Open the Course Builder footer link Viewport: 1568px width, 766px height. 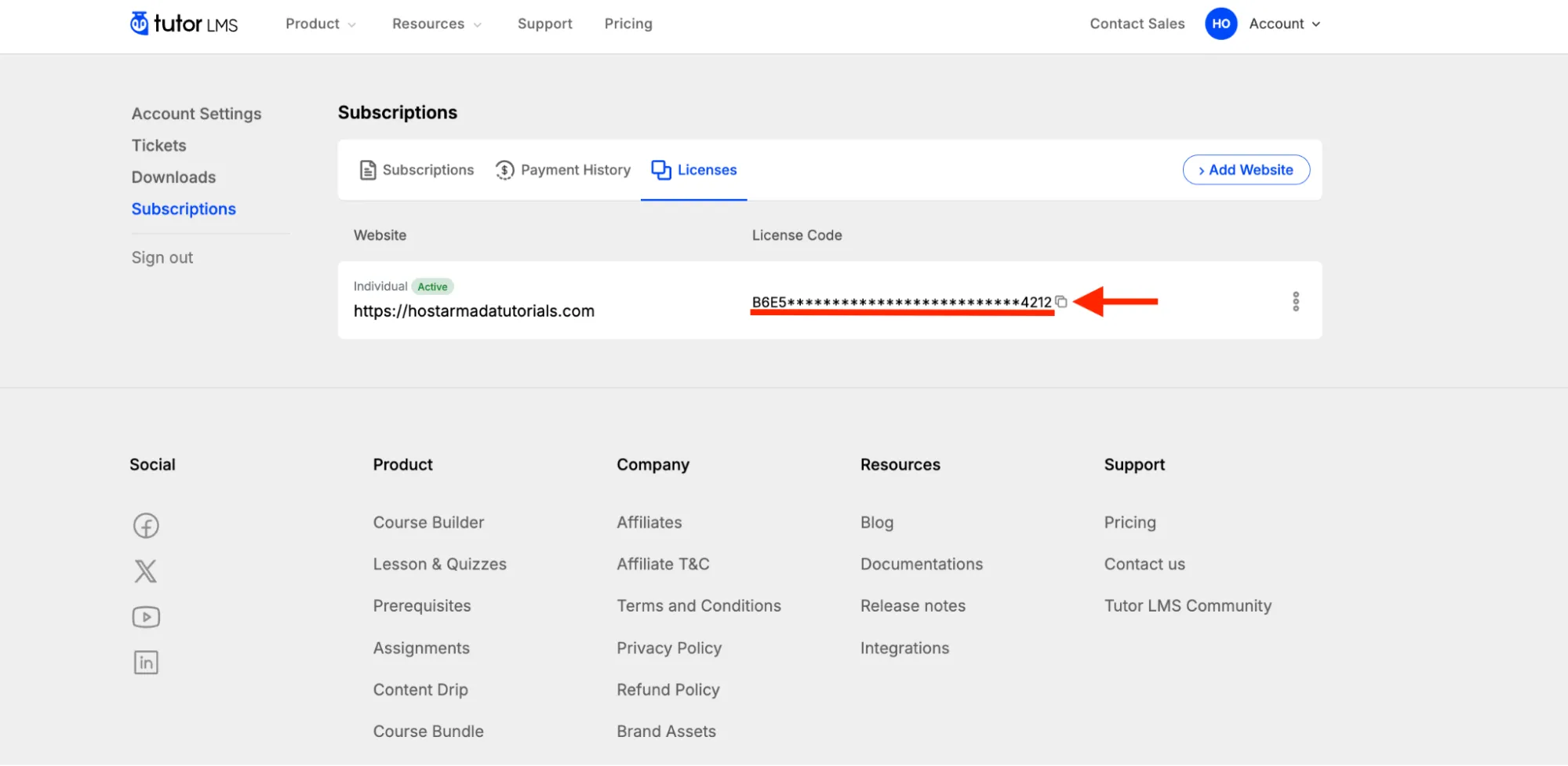point(428,522)
